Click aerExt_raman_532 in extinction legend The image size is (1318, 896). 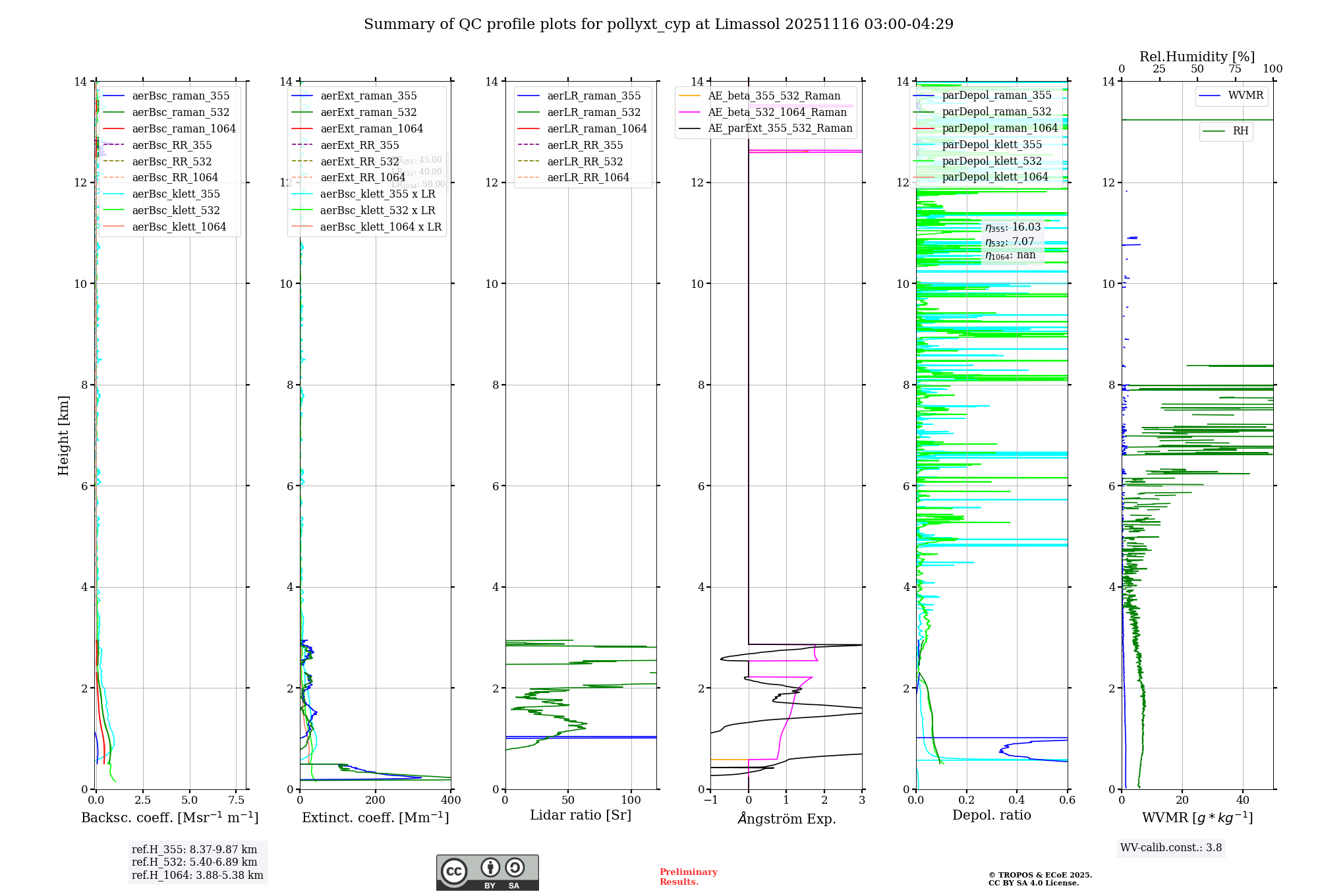(x=368, y=113)
